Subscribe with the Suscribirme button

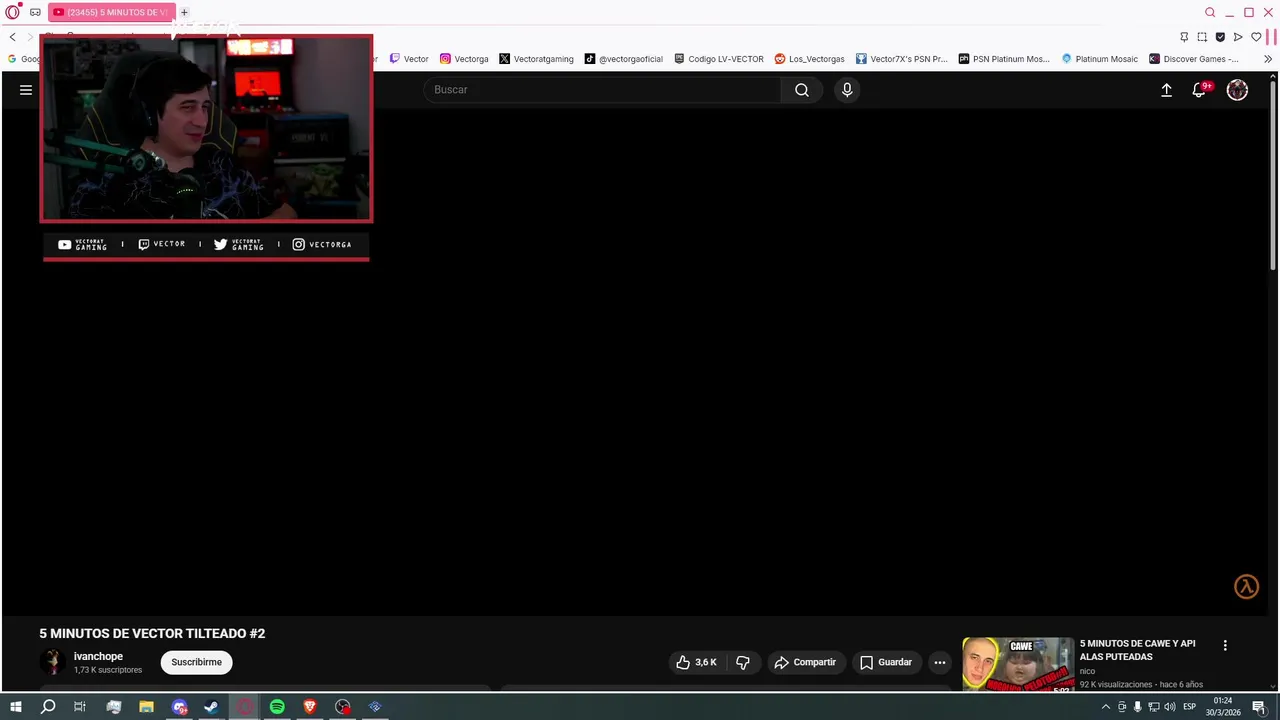tap(196, 662)
